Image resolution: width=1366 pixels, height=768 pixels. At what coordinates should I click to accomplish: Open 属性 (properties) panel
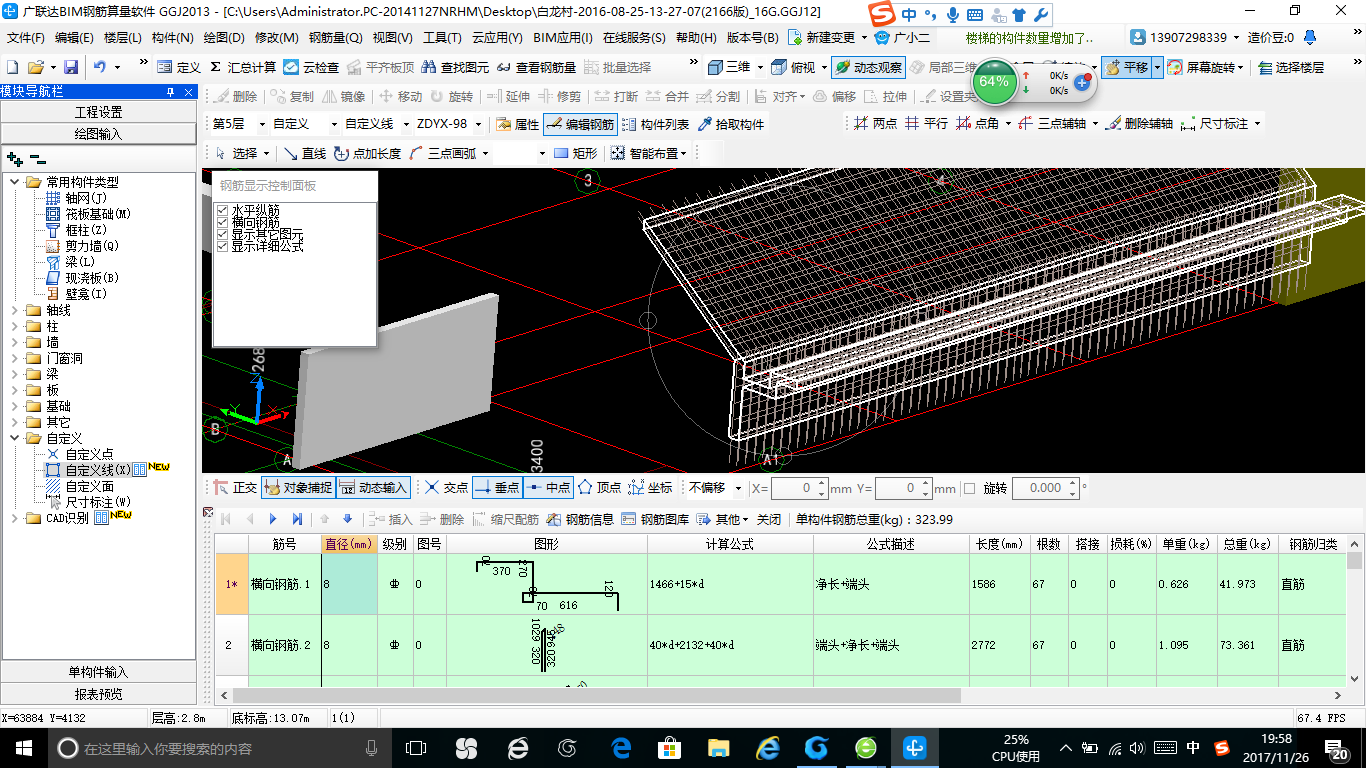pyautogui.click(x=517, y=124)
